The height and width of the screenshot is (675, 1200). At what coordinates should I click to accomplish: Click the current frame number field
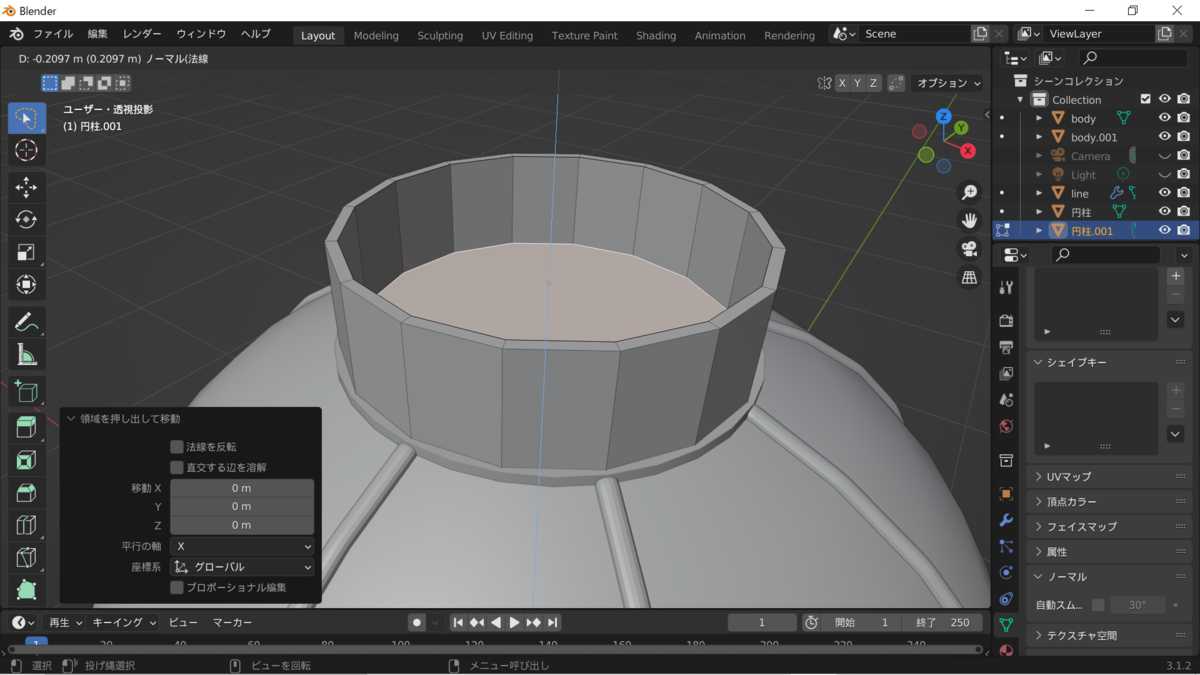pos(762,622)
